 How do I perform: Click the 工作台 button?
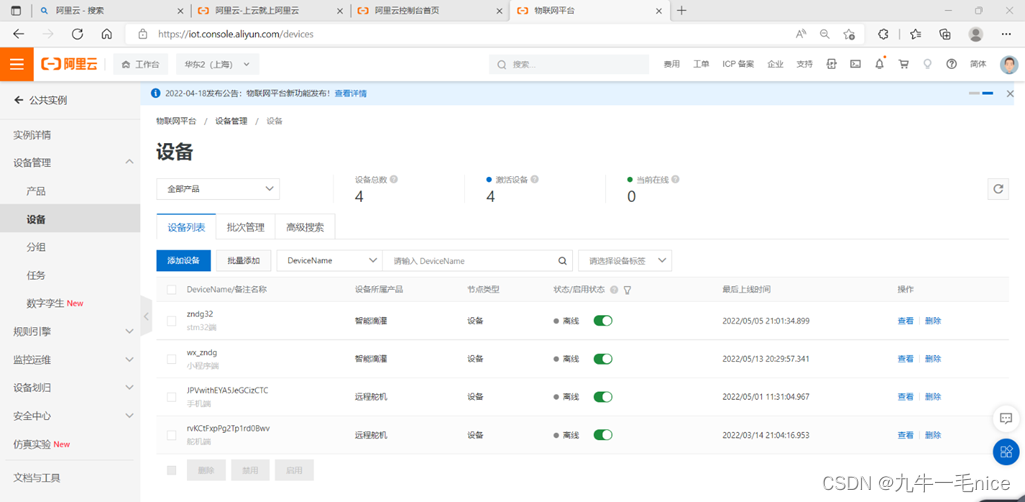tap(141, 64)
